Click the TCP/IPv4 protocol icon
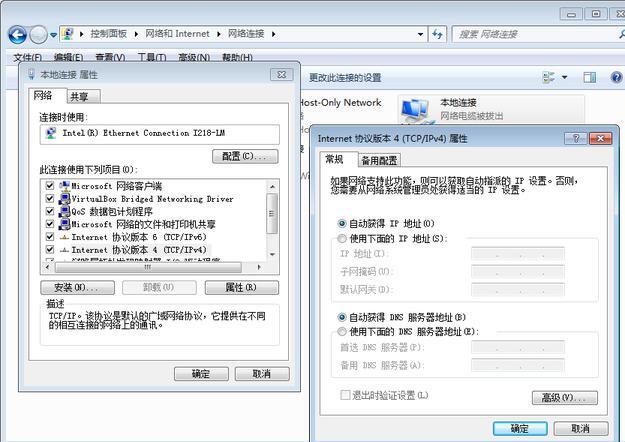The image size is (625, 442). pos(64,250)
